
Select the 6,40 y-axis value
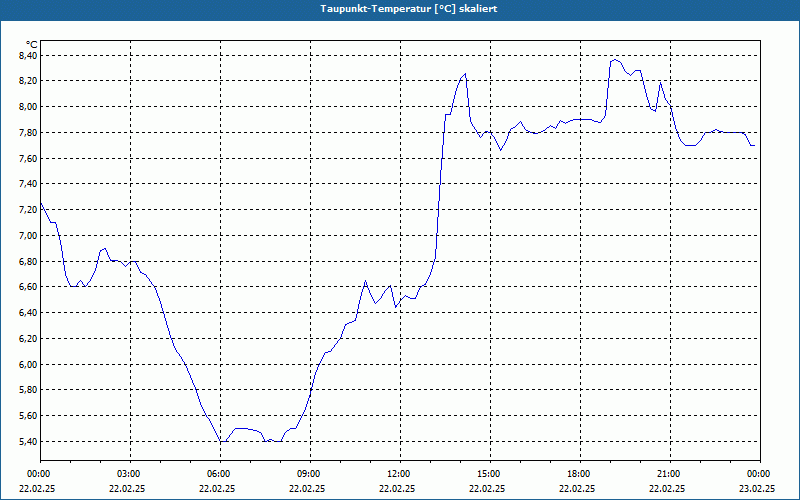click(x=28, y=312)
